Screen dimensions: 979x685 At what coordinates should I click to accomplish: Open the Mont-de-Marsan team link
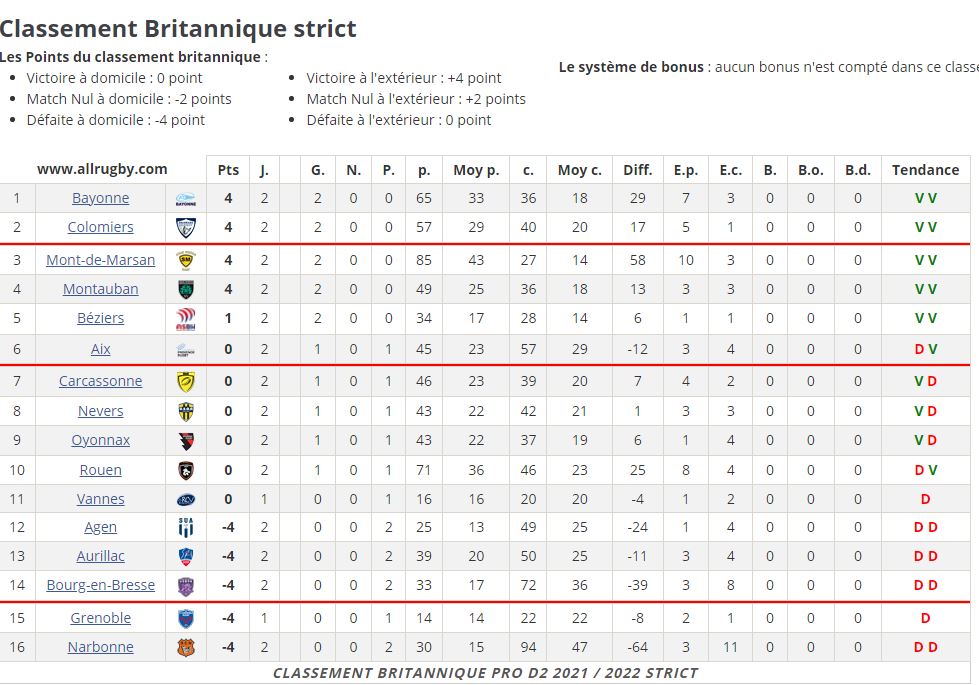101,260
